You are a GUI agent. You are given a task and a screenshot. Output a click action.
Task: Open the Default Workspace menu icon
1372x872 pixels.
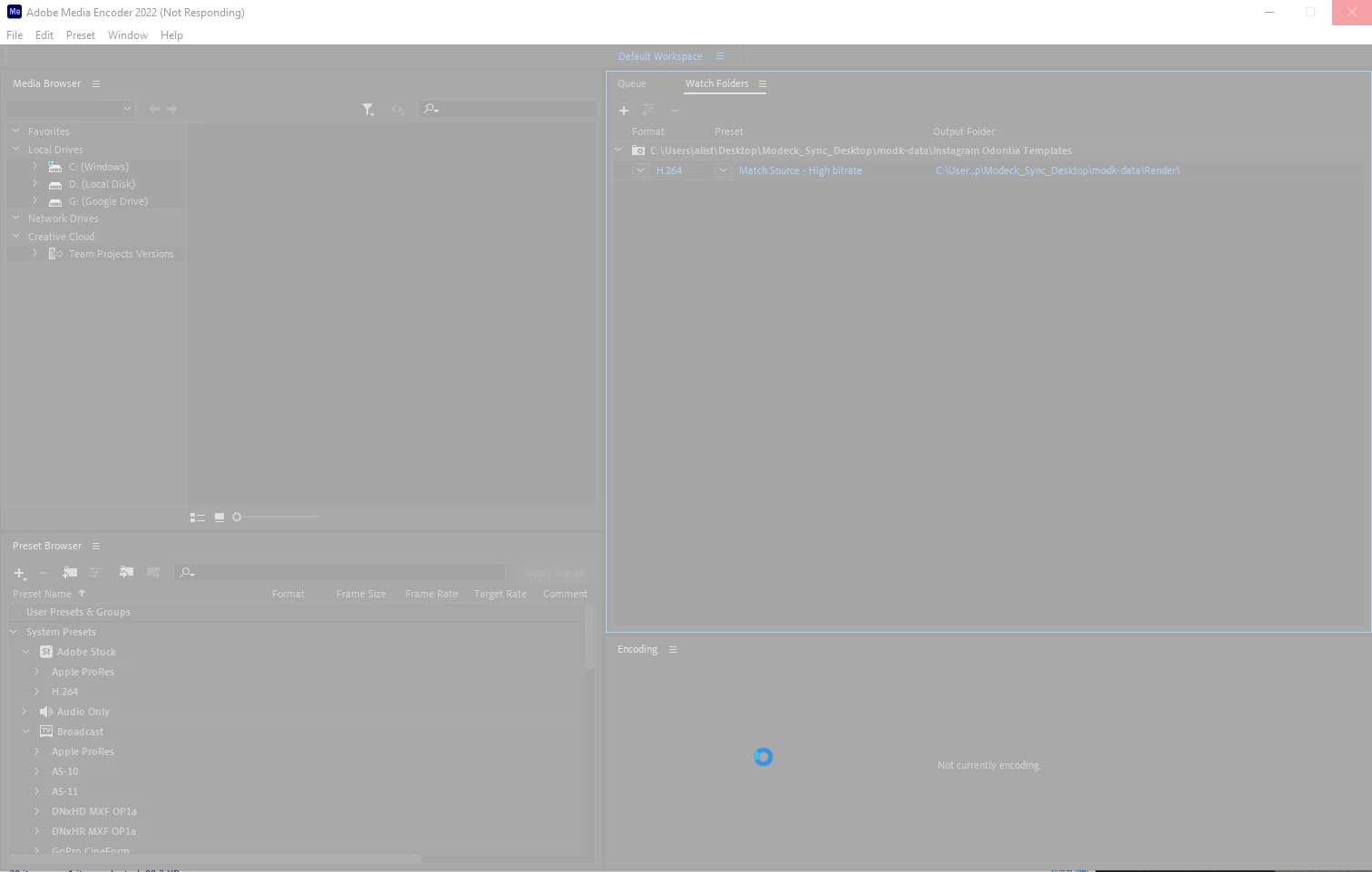(x=720, y=56)
